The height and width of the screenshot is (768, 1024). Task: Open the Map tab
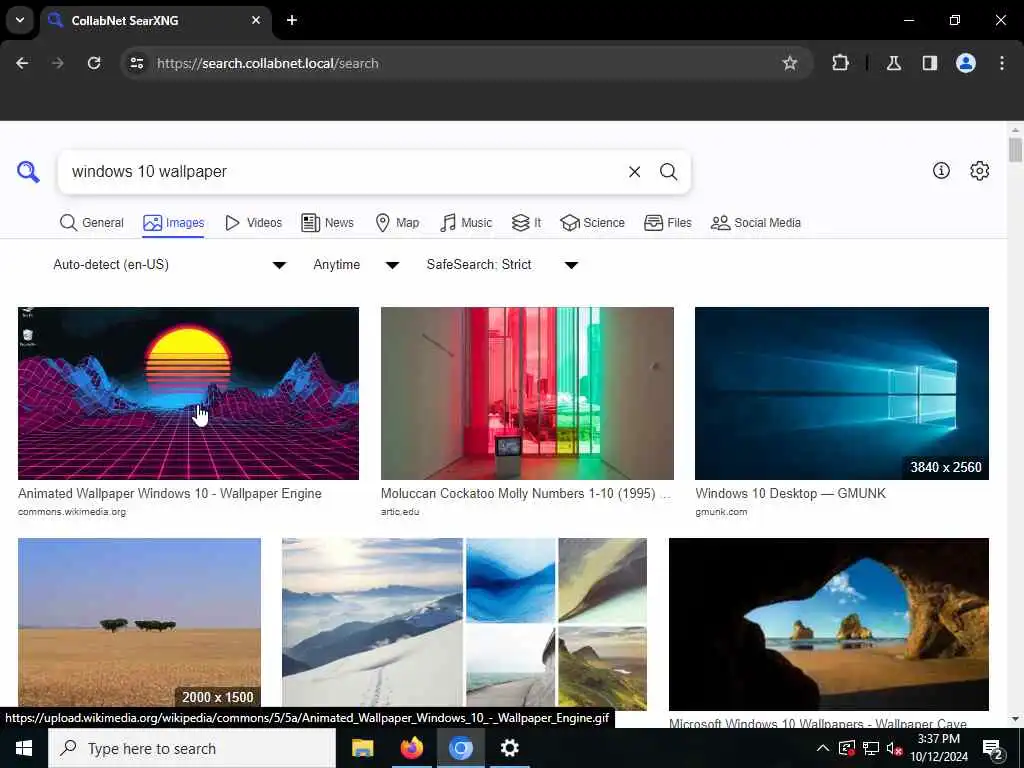click(397, 223)
